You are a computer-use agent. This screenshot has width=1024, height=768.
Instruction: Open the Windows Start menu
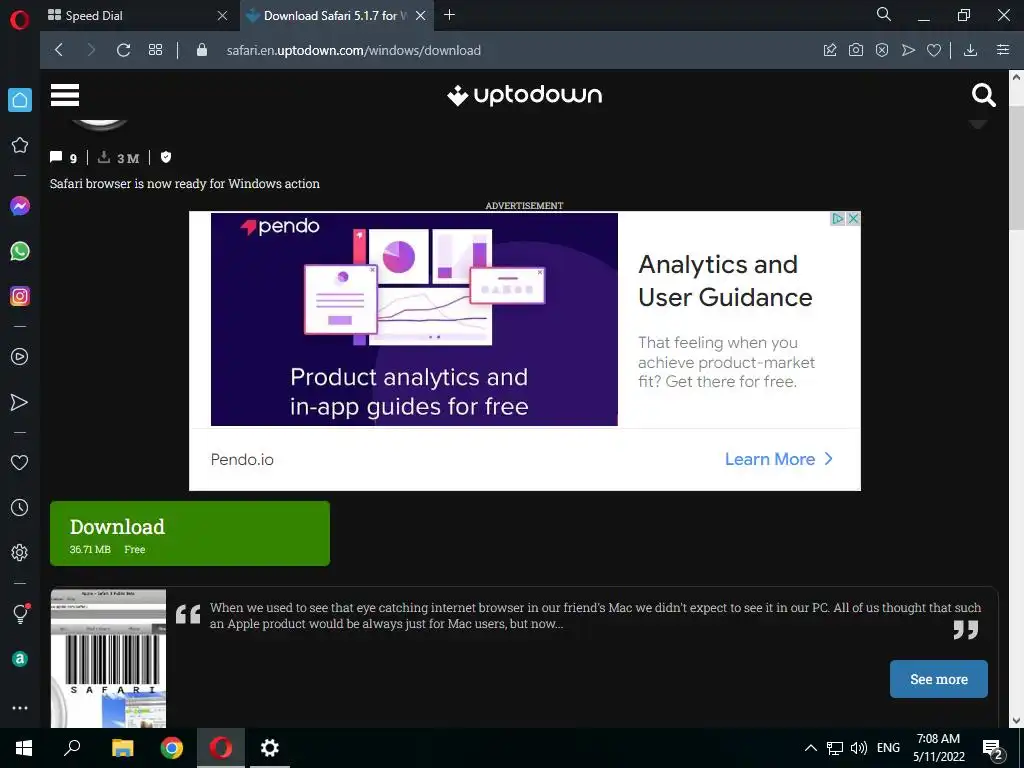point(24,748)
